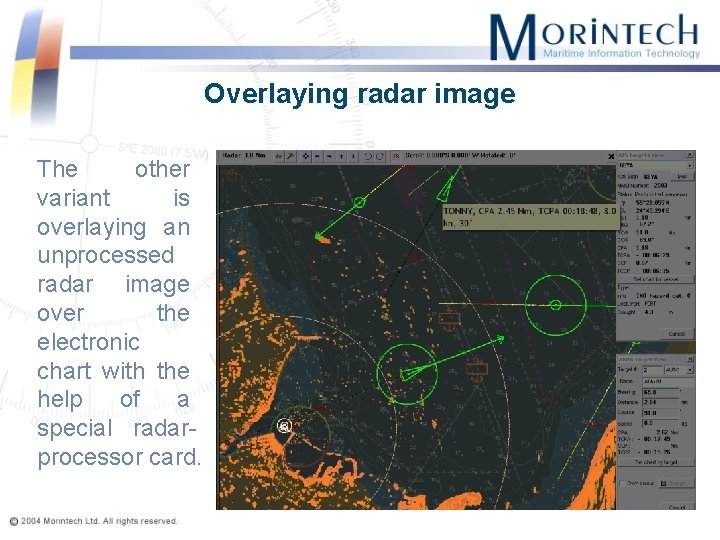Select the AIS triangle target near TONNY label
The height and width of the screenshot is (540, 720).
444,191
